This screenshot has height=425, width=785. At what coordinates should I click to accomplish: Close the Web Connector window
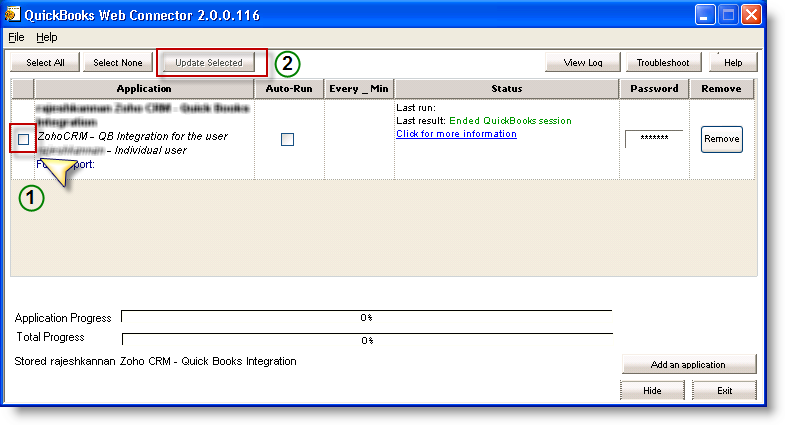pos(751,15)
